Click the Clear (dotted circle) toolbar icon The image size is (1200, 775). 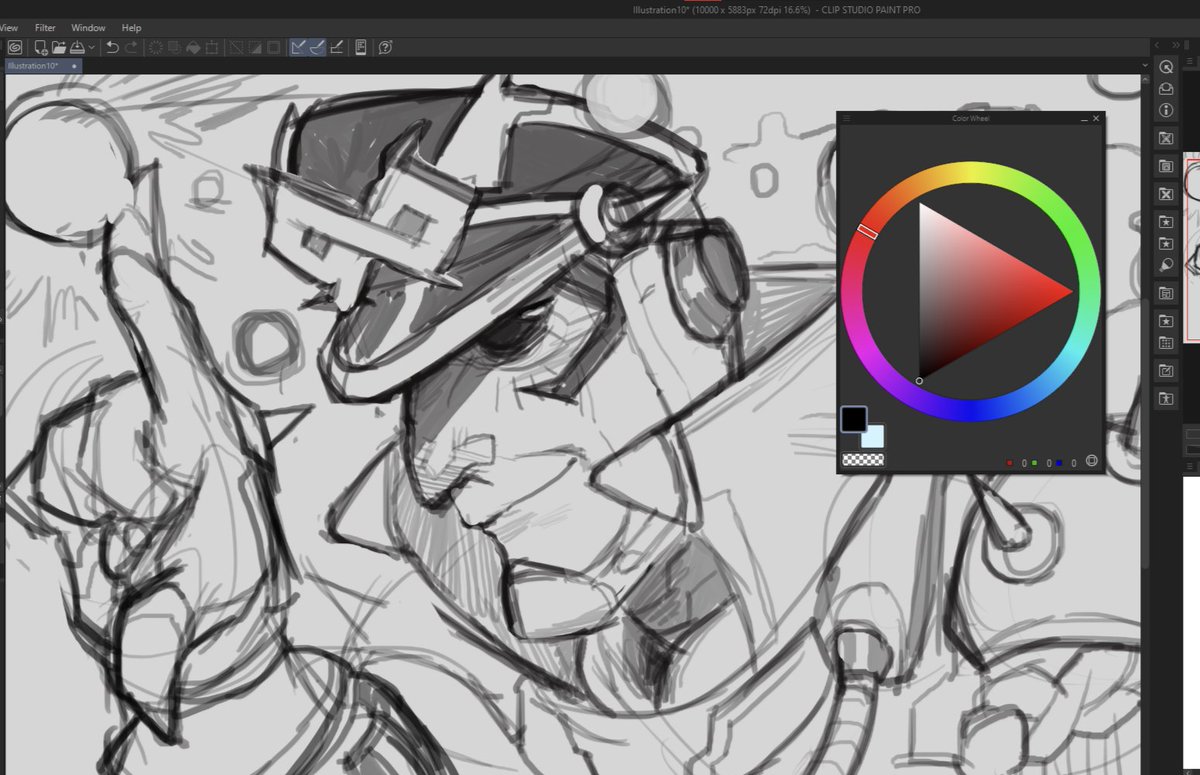[x=156, y=47]
